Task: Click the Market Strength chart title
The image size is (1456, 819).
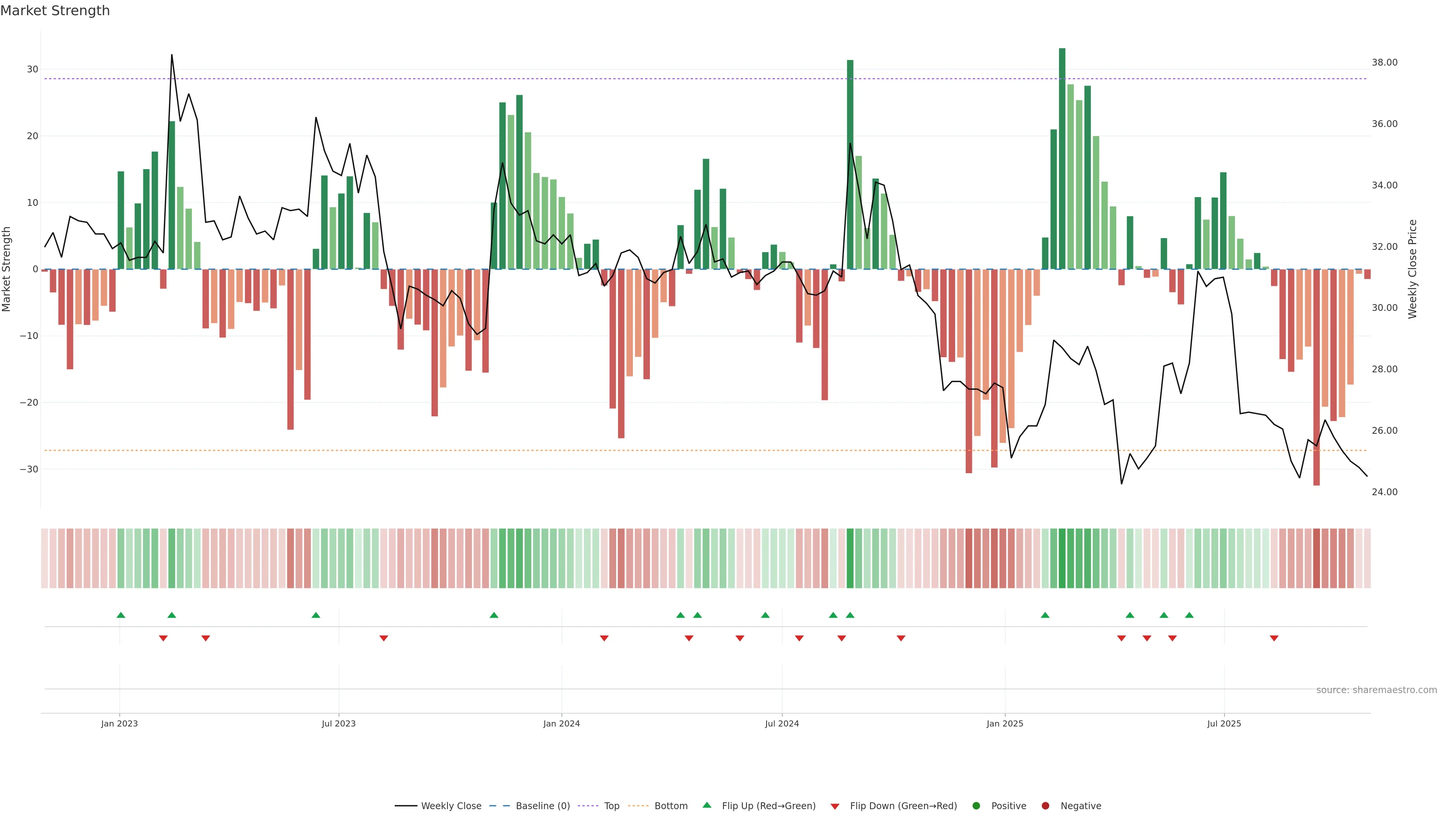Action: 55,11
